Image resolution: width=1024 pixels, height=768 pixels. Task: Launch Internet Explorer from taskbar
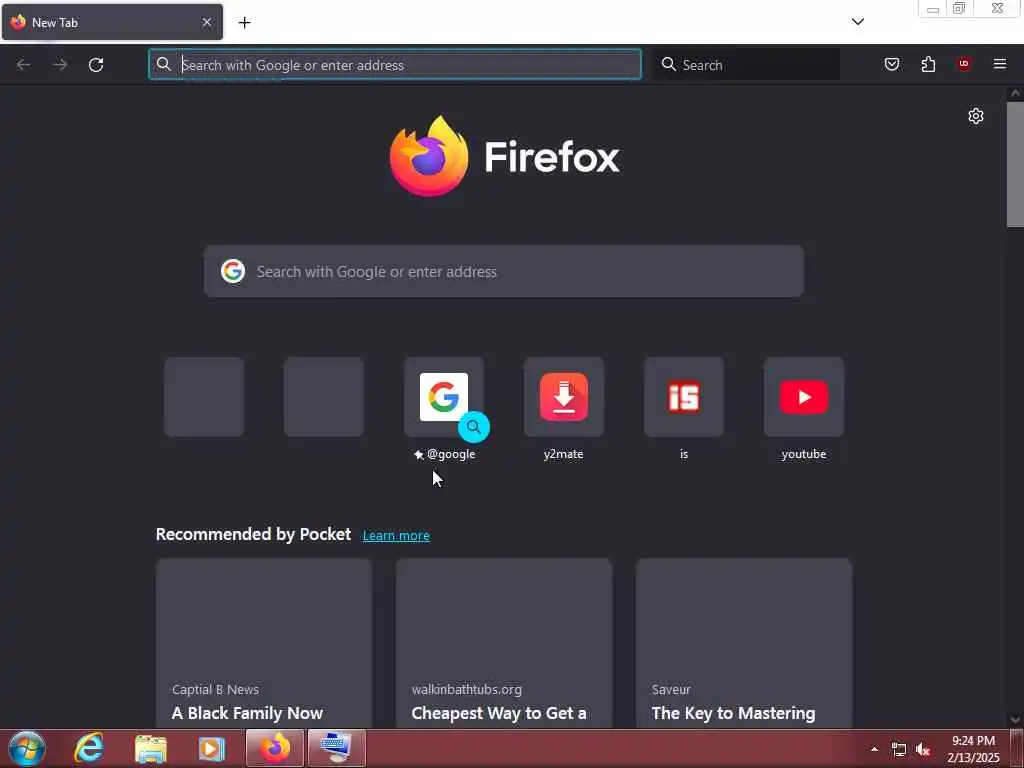(89, 748)
